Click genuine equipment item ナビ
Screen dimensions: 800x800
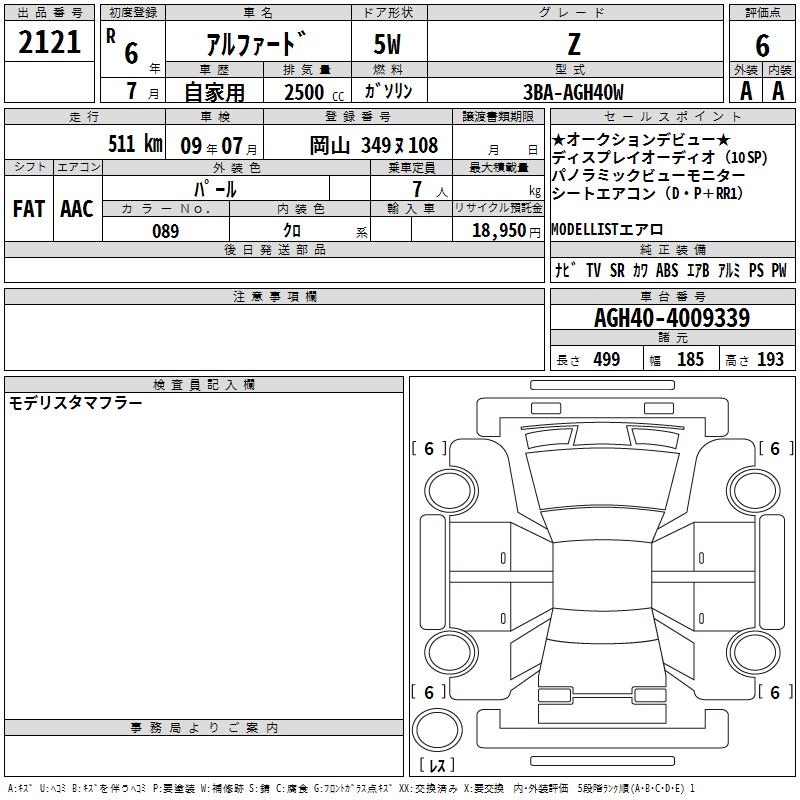pyautogui.click(x=565, y=270)
